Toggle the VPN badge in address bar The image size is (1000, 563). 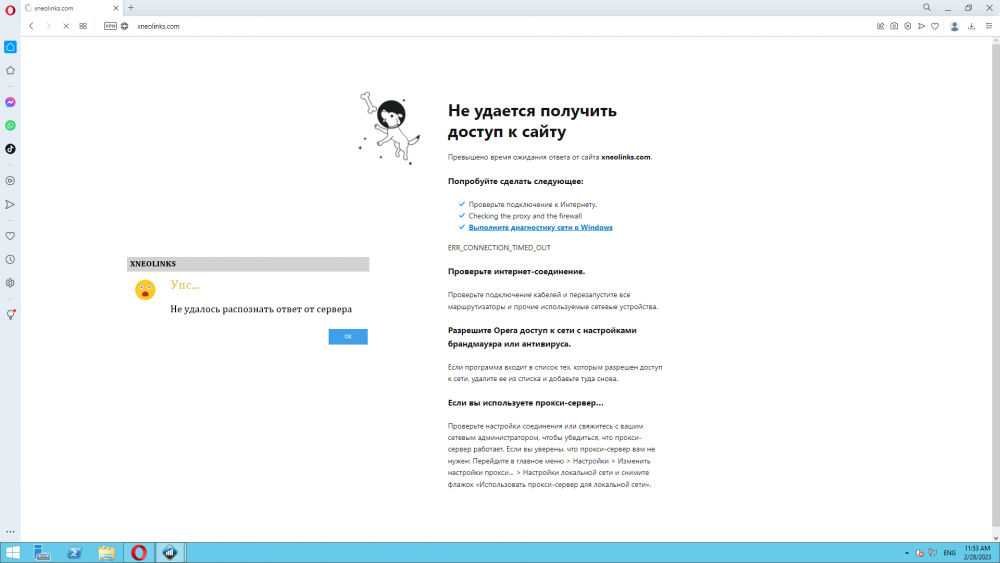click(x=110, y=26)
